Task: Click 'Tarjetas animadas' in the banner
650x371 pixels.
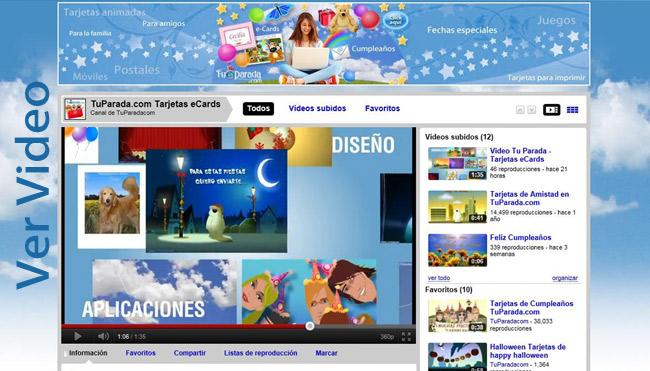Action: pos(104,12)
